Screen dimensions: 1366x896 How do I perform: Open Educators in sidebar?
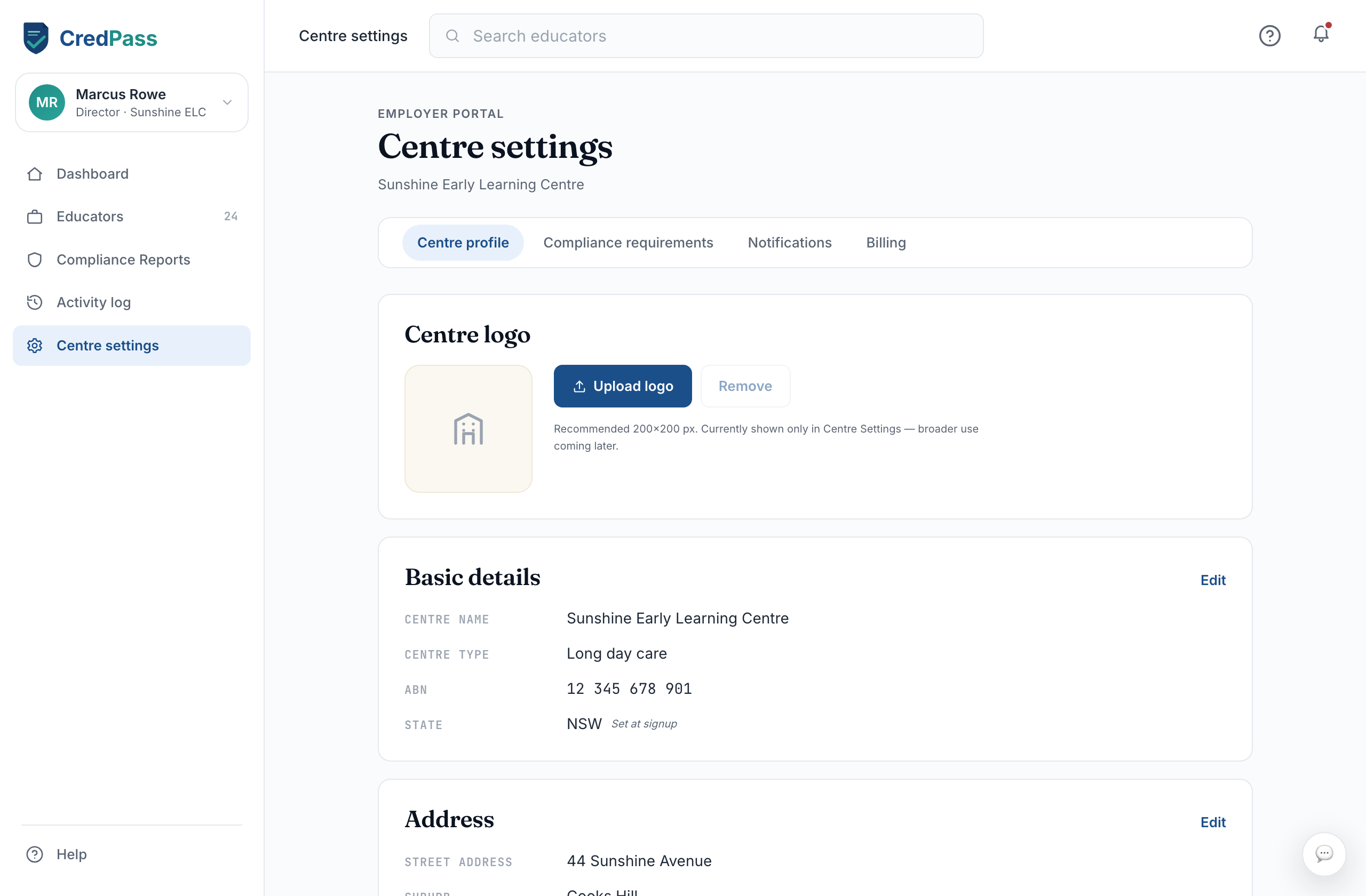coord(131,217)
